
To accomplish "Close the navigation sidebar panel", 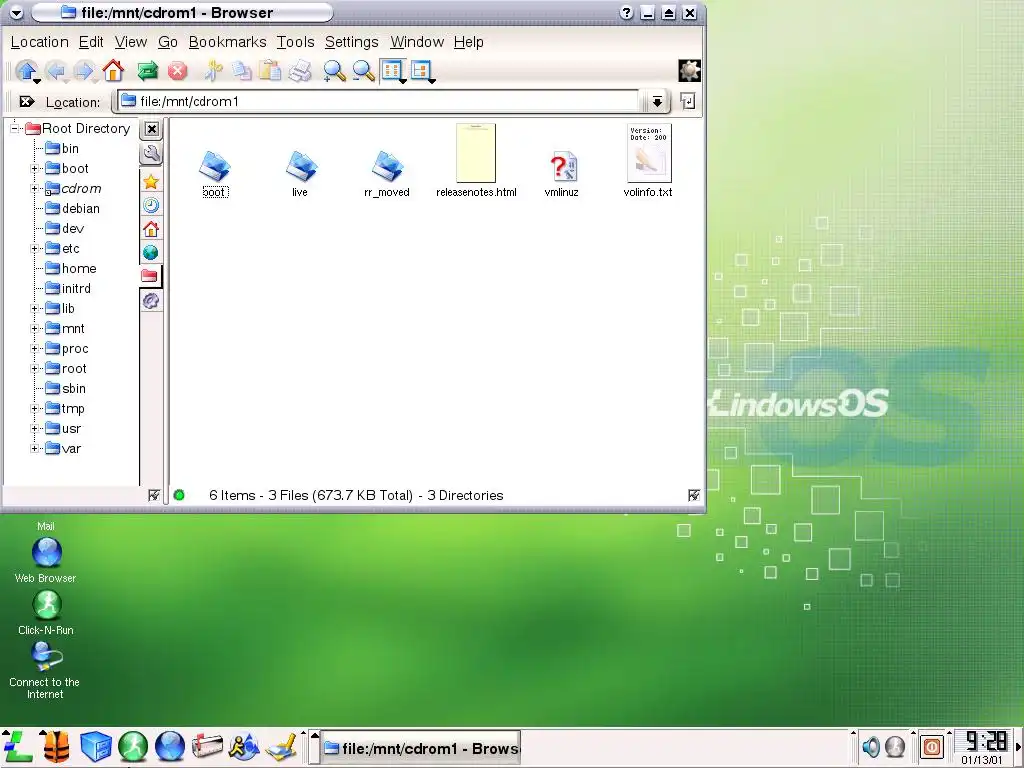I will [x=152, y=129].
